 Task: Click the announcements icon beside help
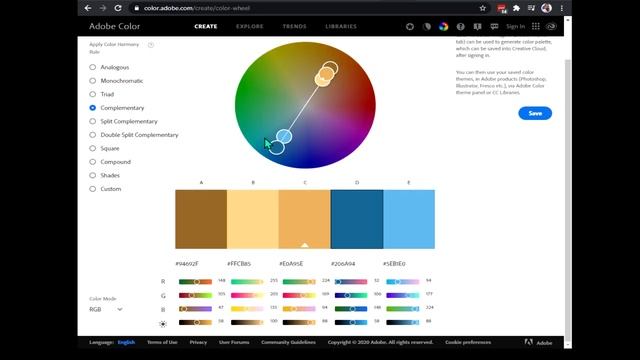pyautogui.click(x=477, y=27)
